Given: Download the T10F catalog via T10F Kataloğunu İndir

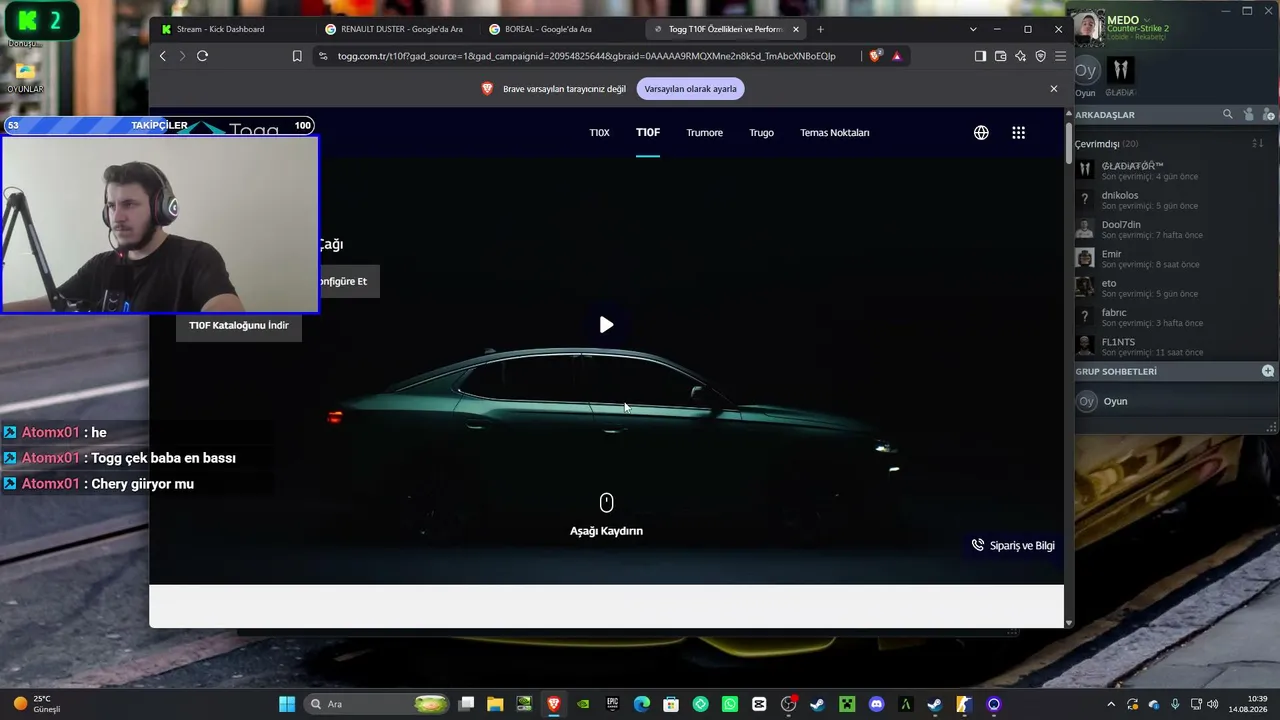Looking at the screenshot, I should click(239, 325).
